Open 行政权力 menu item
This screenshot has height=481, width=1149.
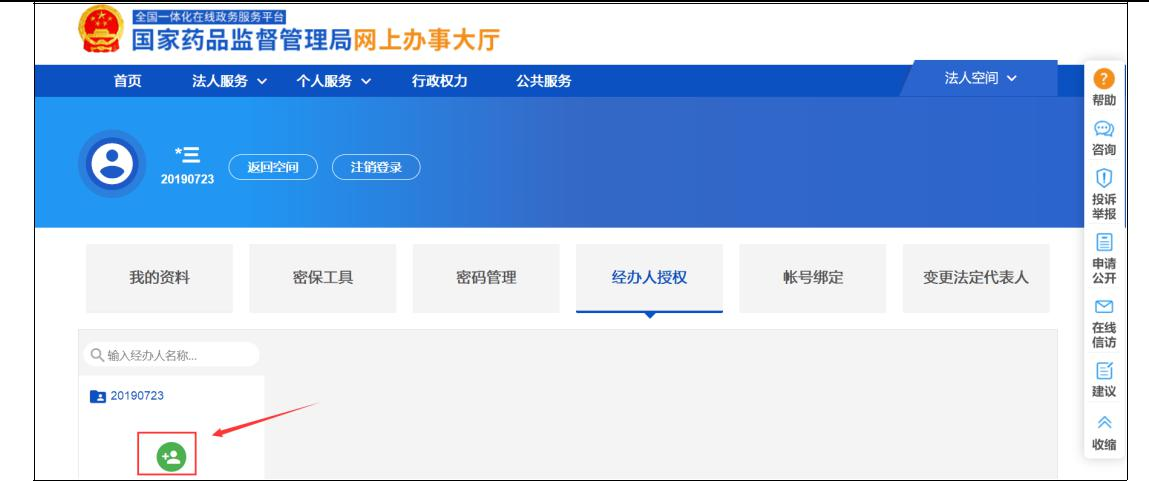tap(439, 81)
